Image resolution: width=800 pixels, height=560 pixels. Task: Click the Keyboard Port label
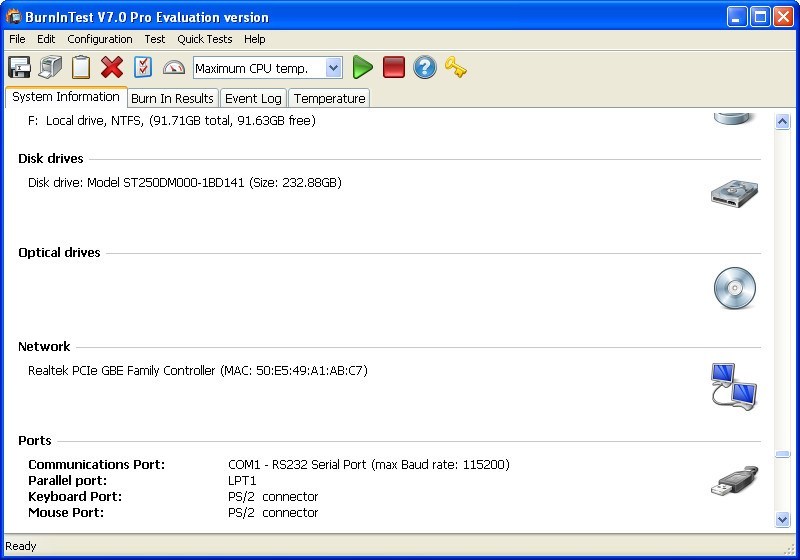(x=75, y=496)
